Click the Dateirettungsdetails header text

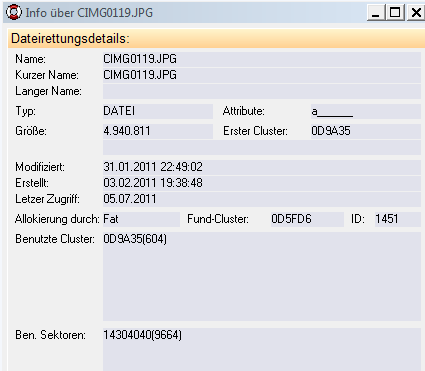click(70, 39)
